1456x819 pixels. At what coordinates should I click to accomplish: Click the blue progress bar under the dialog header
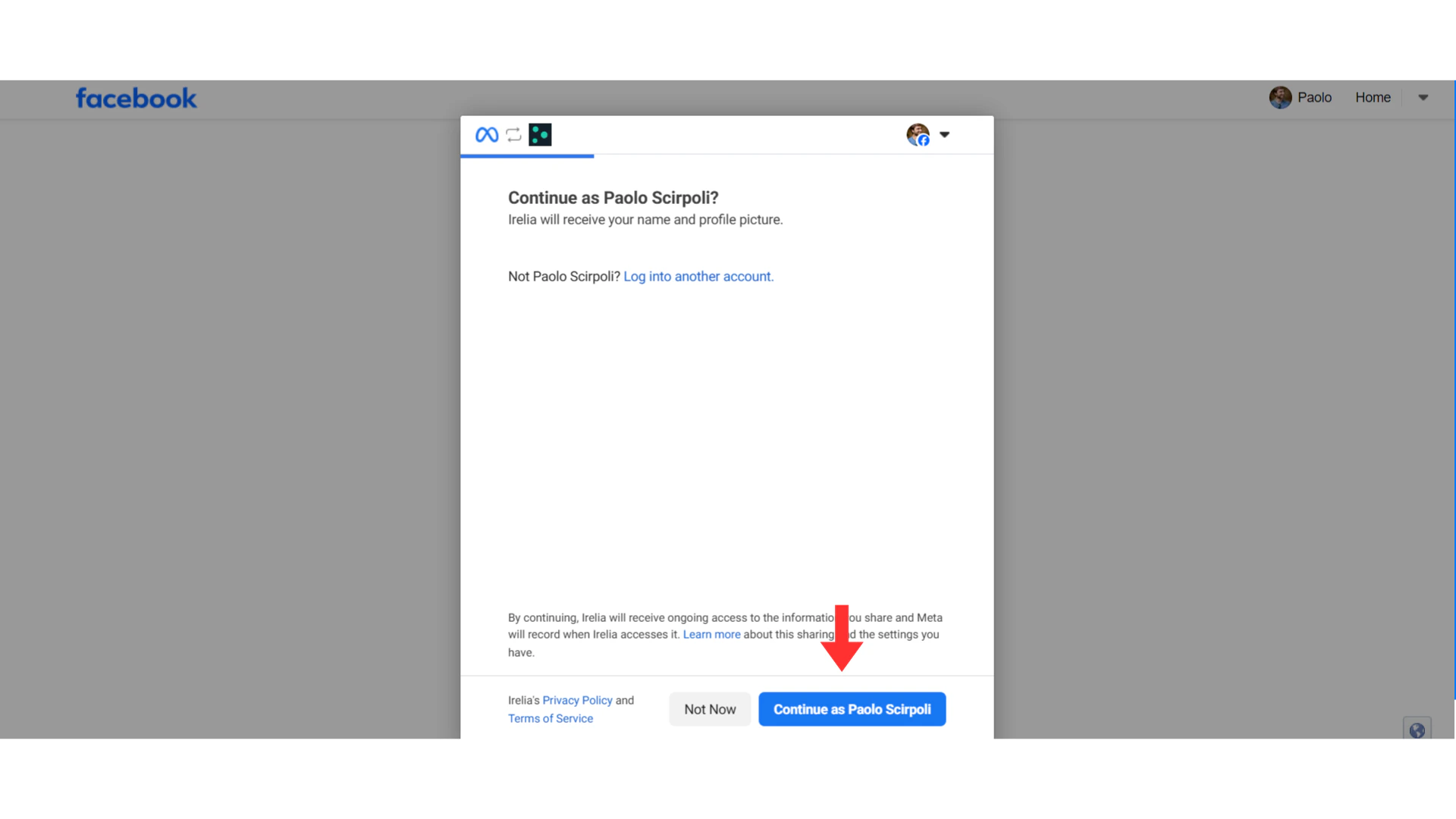click(x=526, y=157)
